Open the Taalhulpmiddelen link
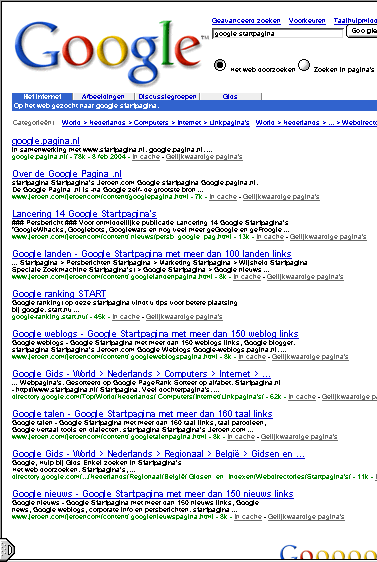 click(x=355, y=20)
